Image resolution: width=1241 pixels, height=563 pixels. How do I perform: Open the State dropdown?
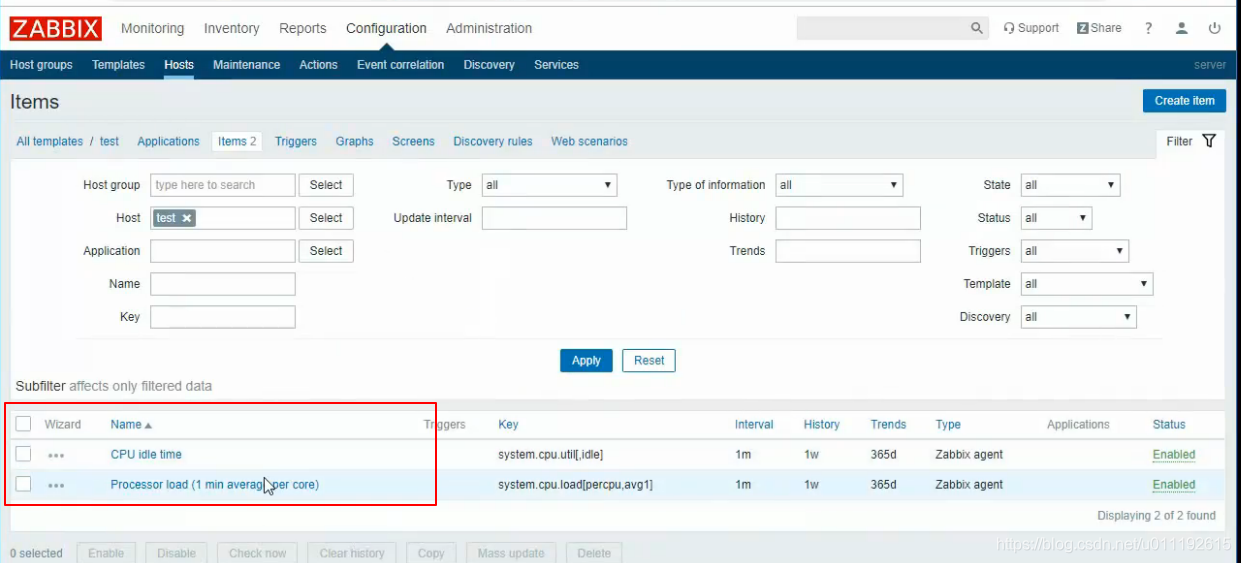coord(1070,185)
